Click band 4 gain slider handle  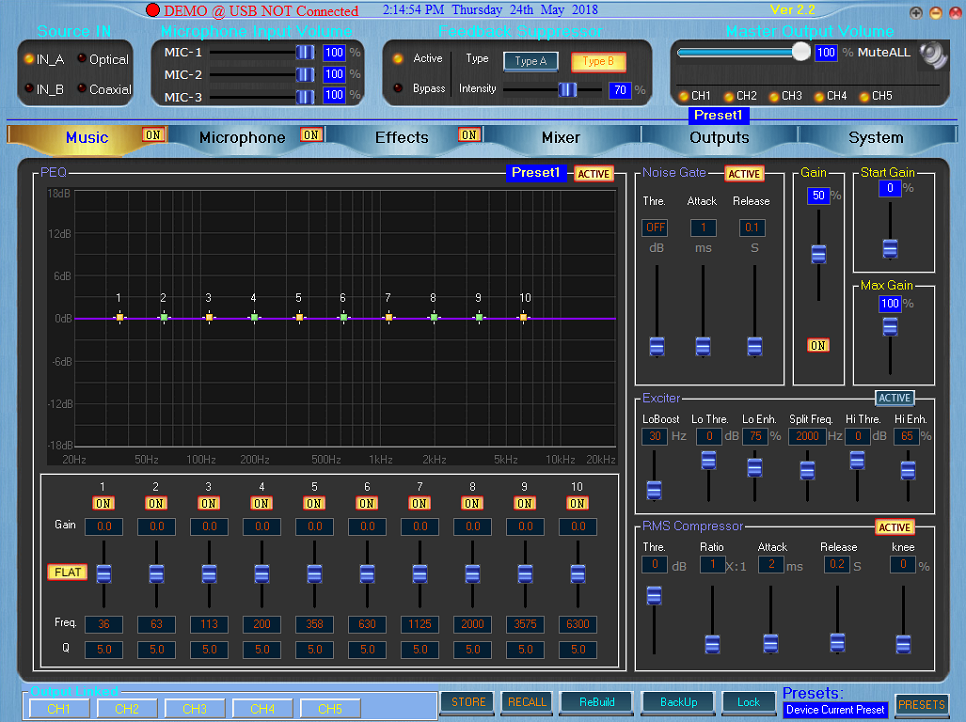pos(261,574)
